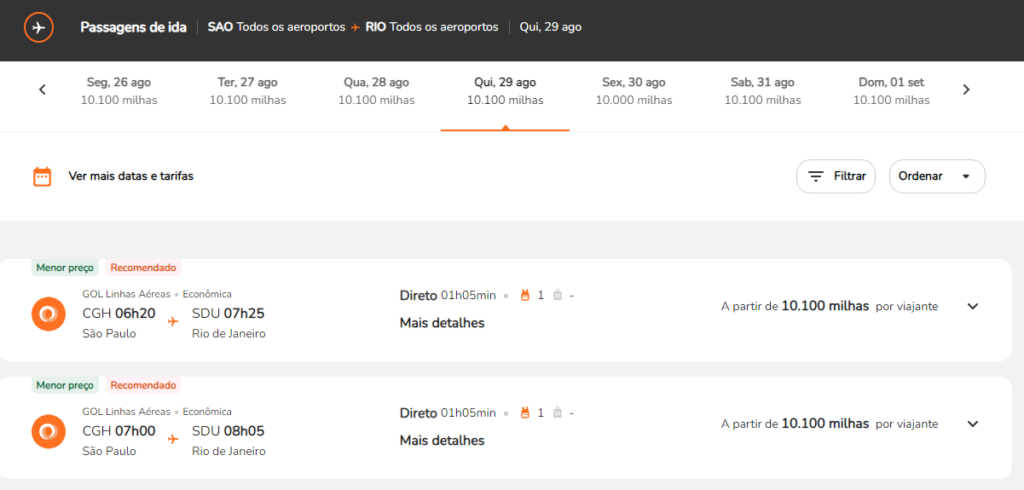Image resolution: width=1024 pixels, height=490 pixels.
Task: Click the orange plane between SAO and RIO
Action: click(355, 27)
